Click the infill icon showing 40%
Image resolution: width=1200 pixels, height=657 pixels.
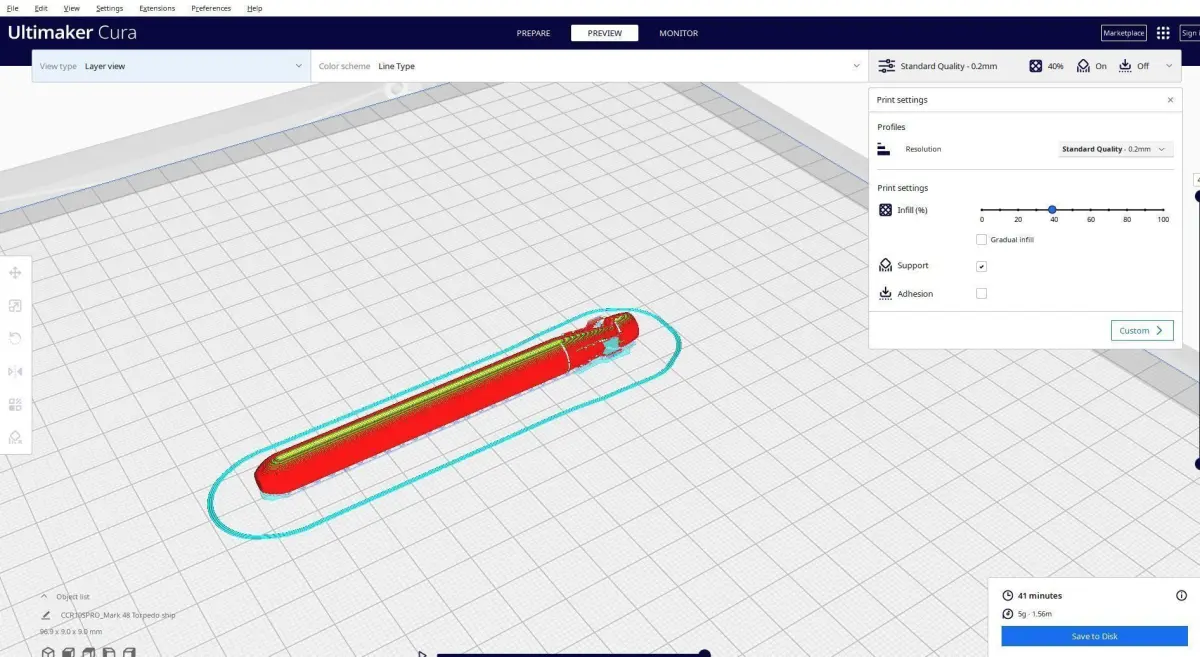pos(1036,66)
